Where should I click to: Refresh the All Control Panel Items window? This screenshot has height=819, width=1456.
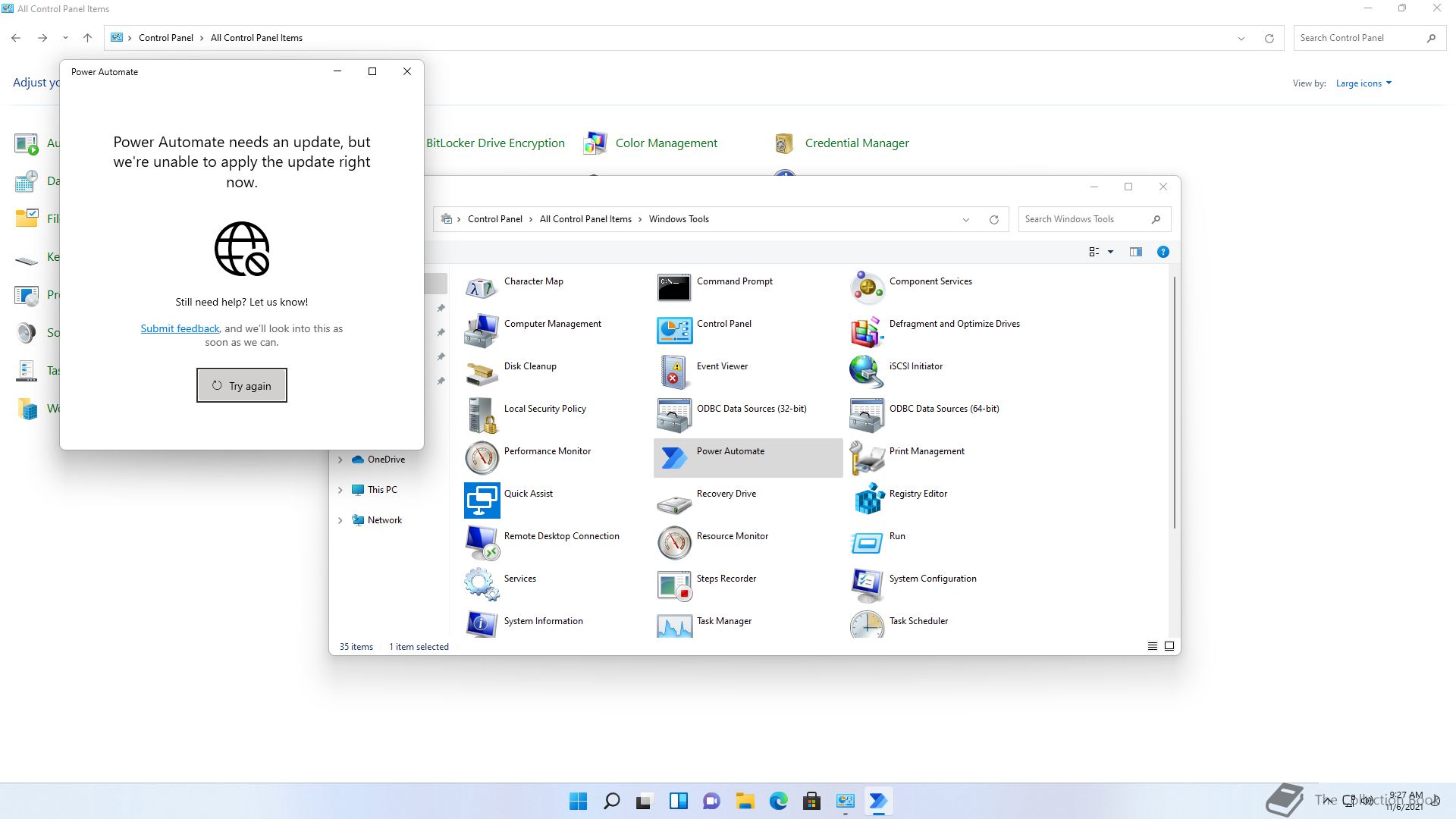coord(1269,39)
